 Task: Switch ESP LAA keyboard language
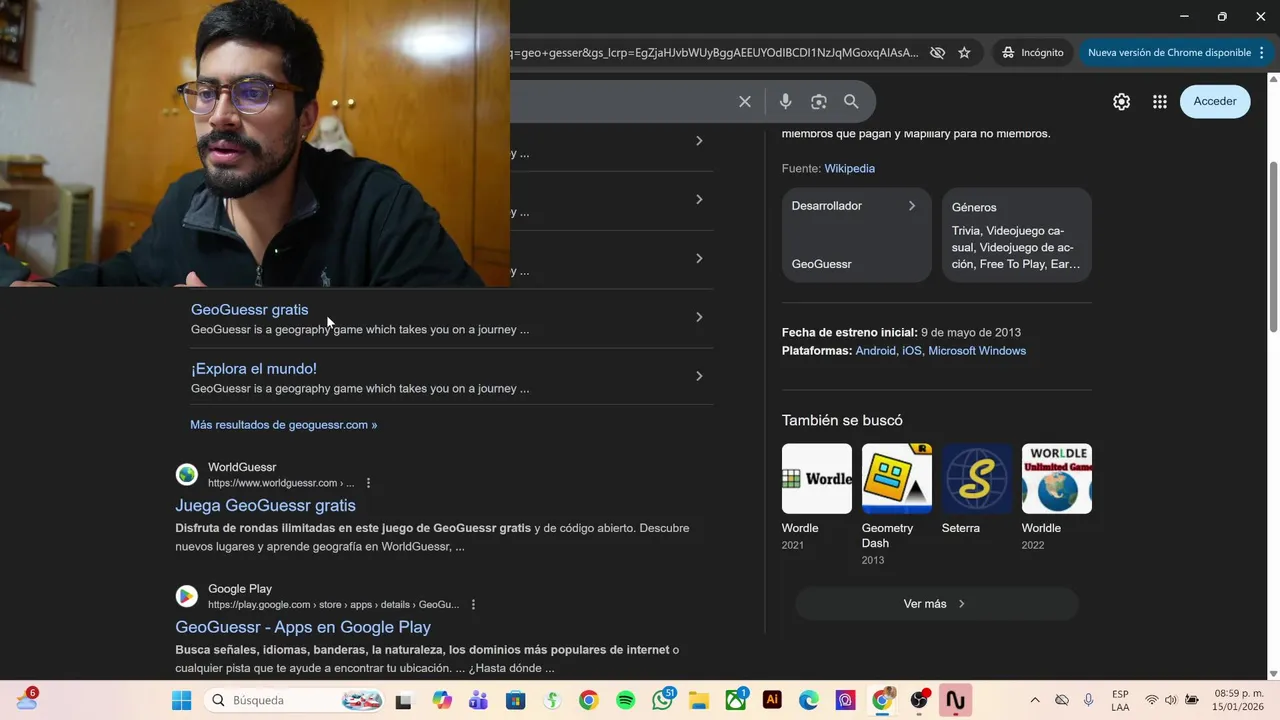(x=1120, y=700)
